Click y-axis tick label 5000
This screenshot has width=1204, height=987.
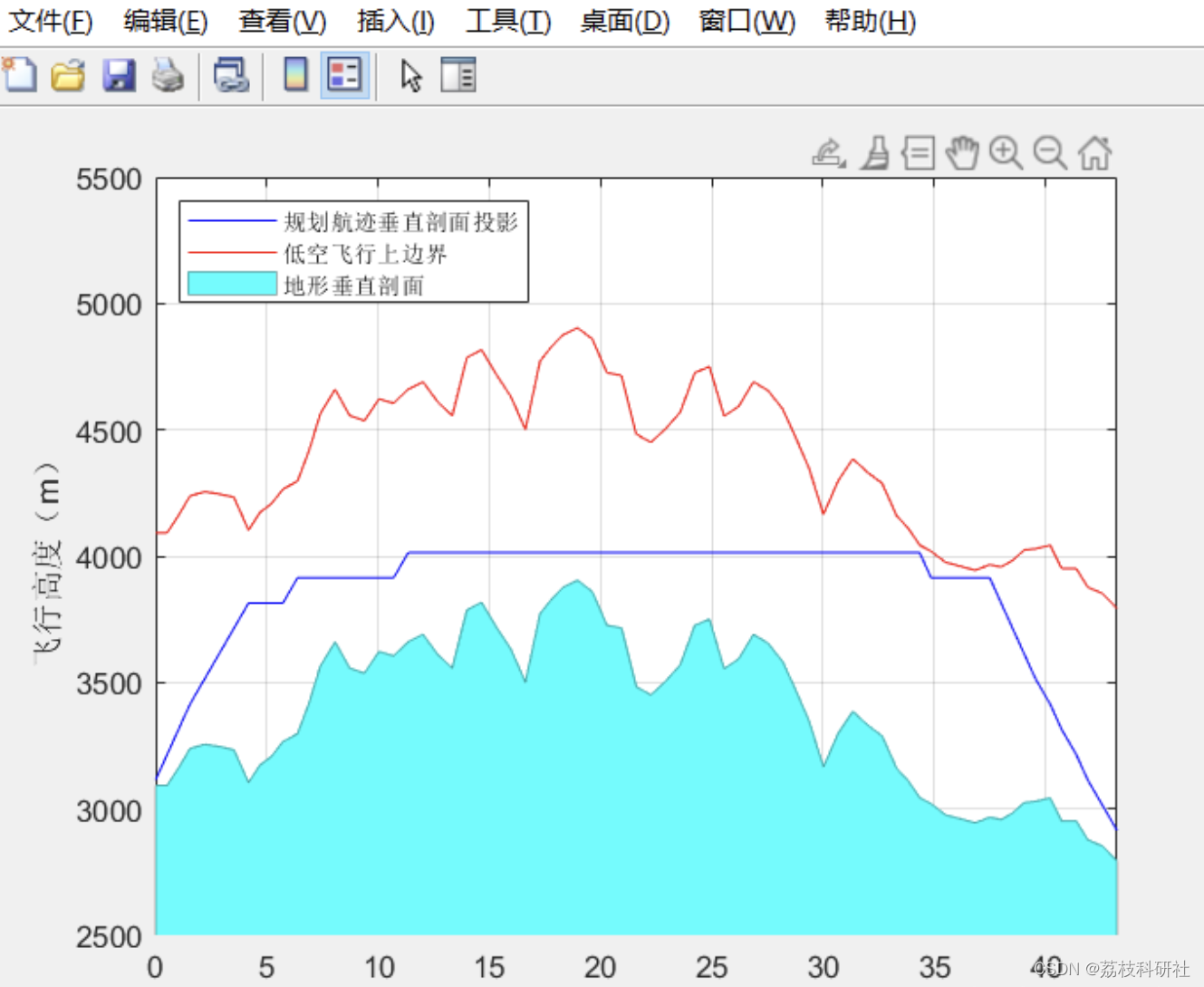coord(109,305)
